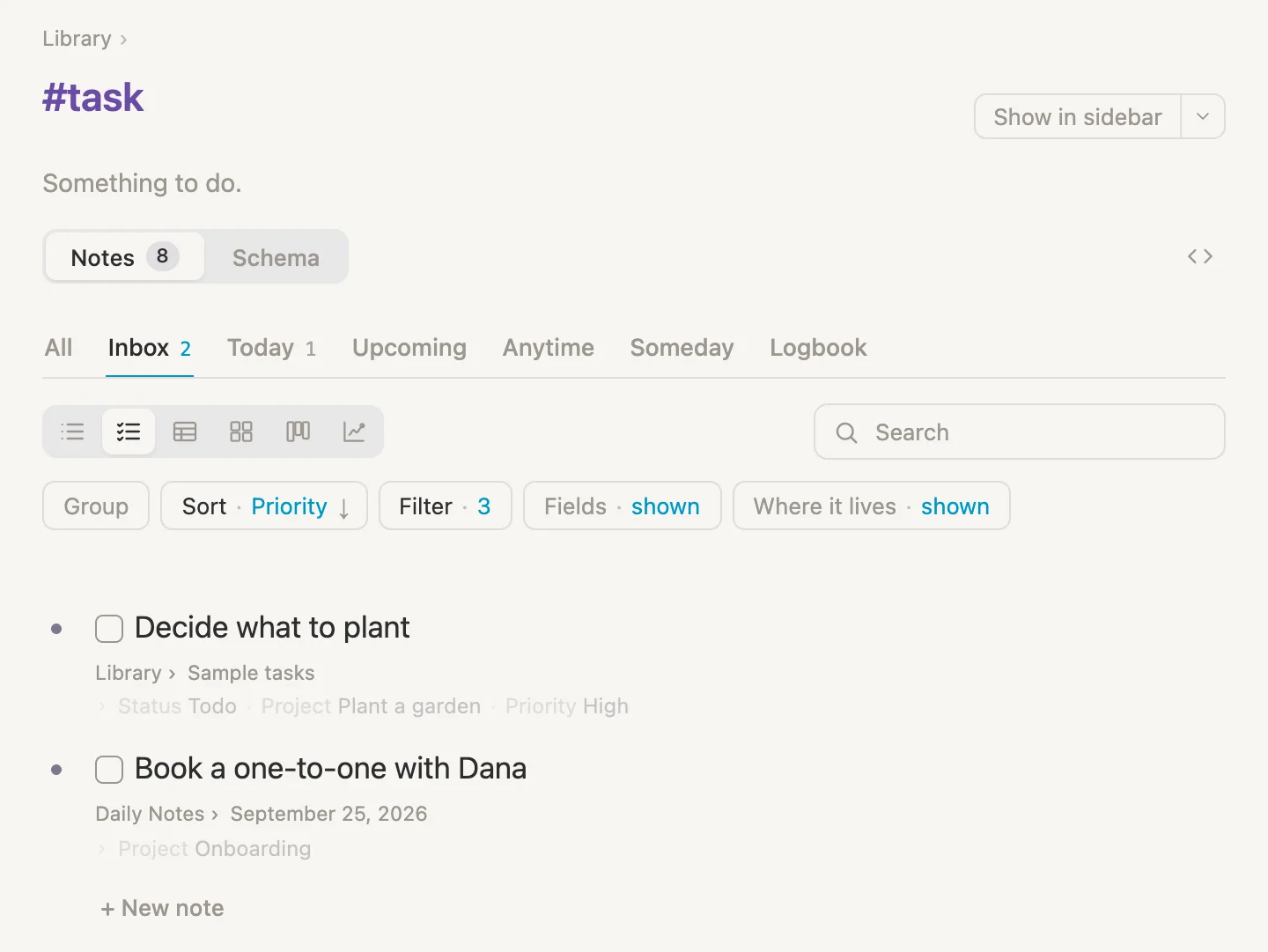Image resolution: width=1268 pixels, height=952 pixels.
Task: Open the Group options
Action: pyautogui.click(x=96, y=506)
